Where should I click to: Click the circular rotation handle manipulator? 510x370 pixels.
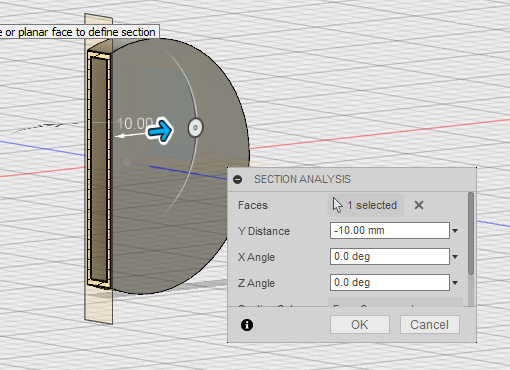tap(195, 128)
